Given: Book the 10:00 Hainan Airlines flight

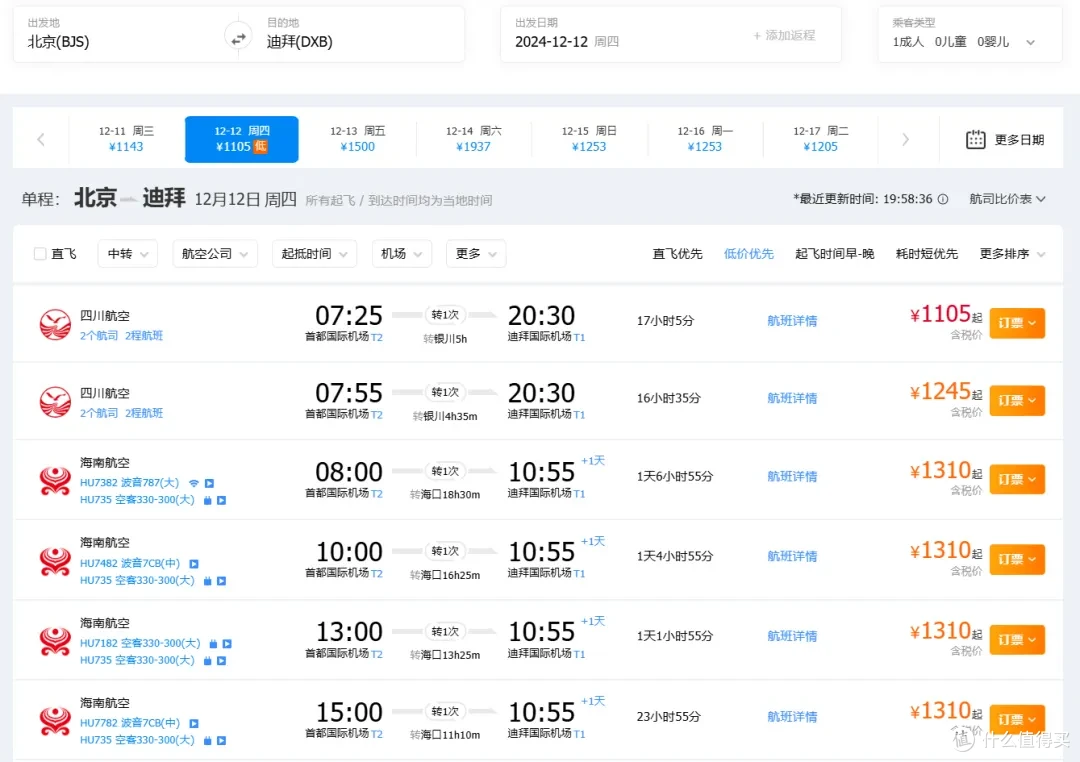Looking at the screenshot, I should point(1017,559).
